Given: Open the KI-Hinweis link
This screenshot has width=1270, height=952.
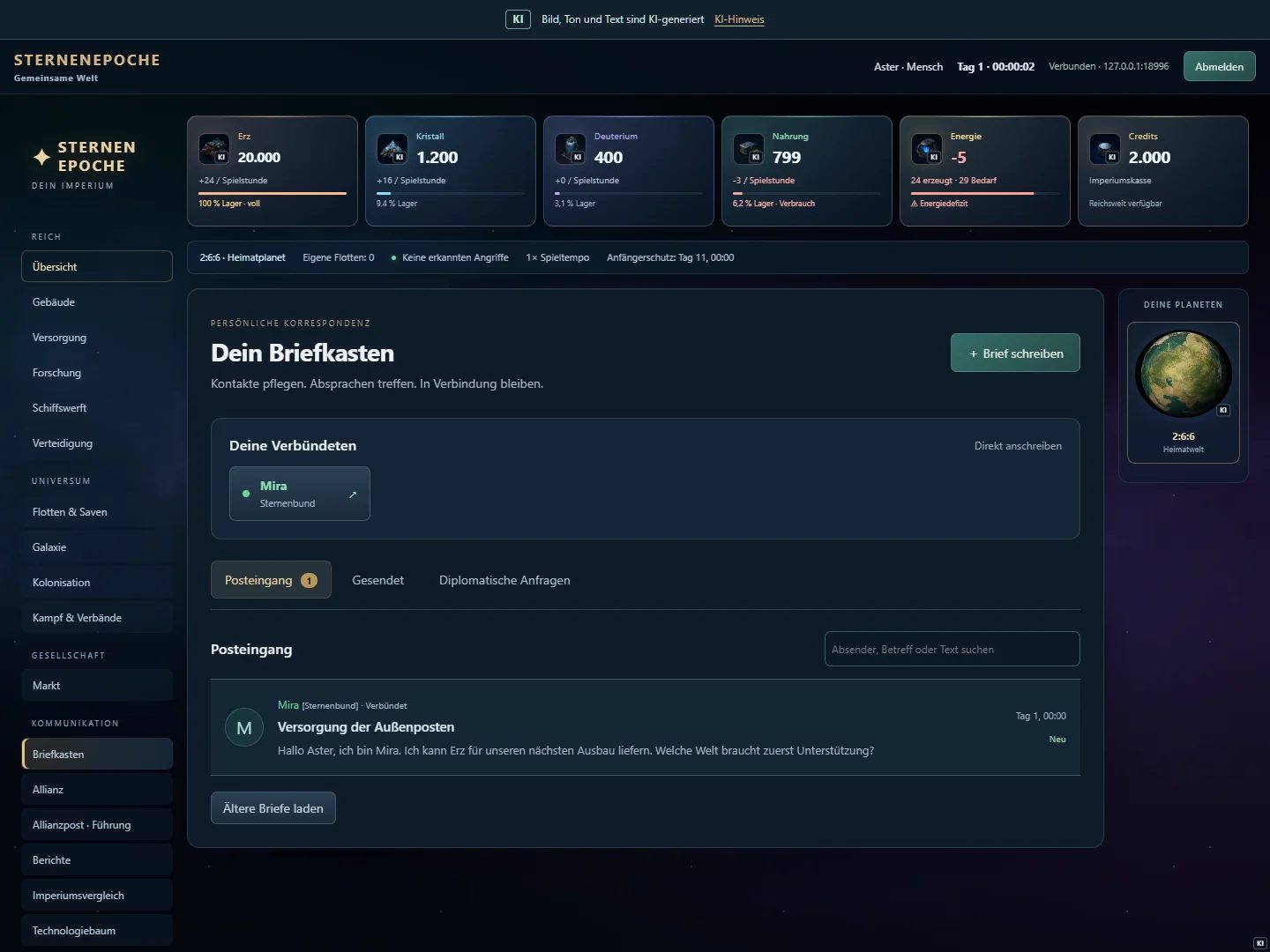Looking at the screenshot, I should click(x=739, y=19).
